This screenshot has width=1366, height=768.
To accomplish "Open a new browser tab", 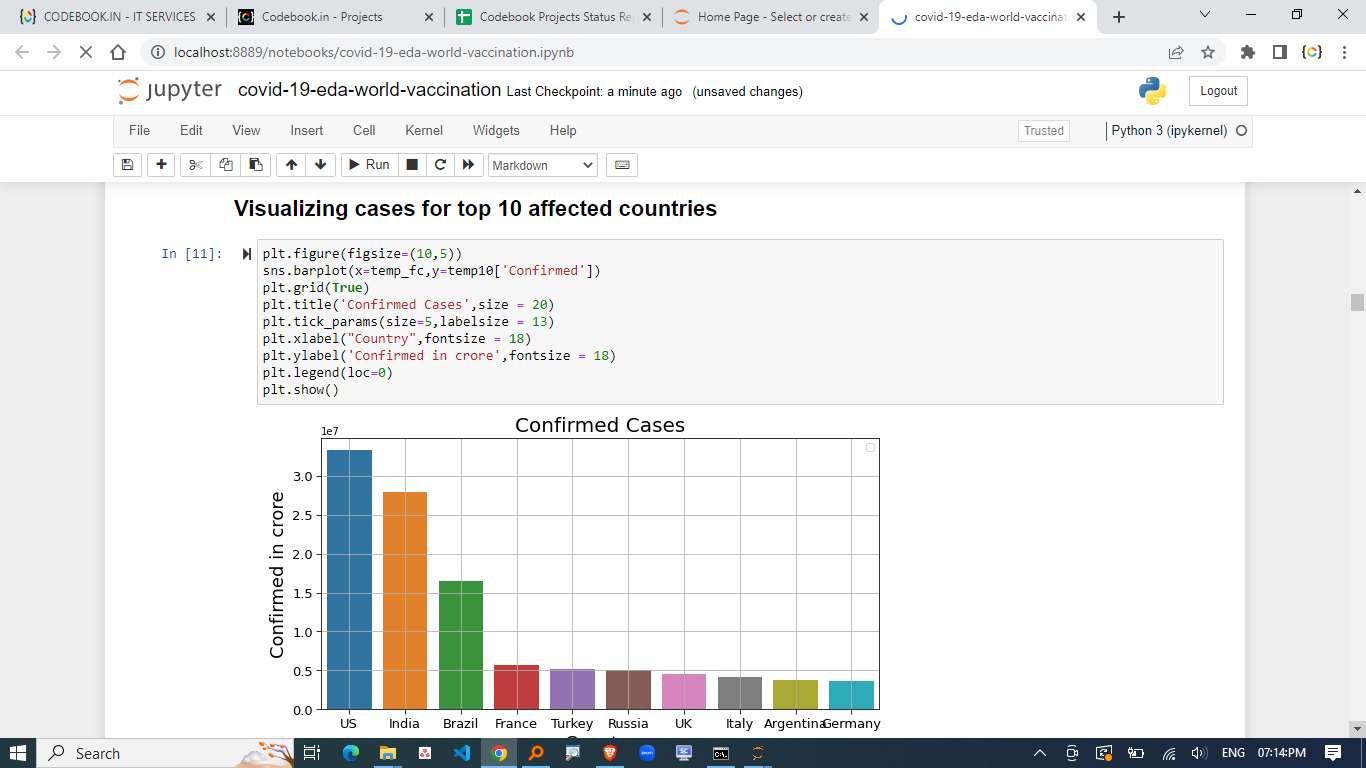I will coord(1119,17).
